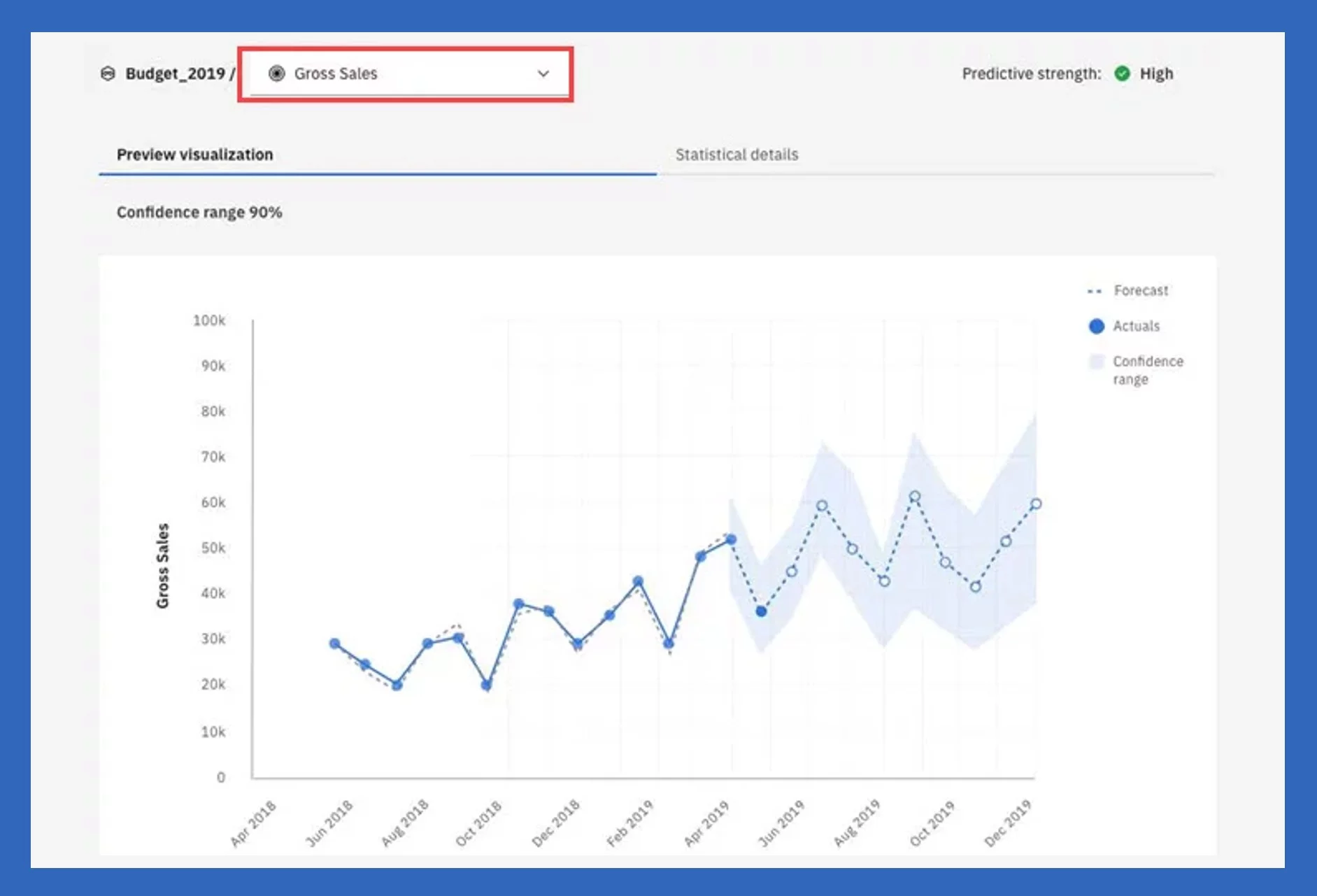Click the High predictive strength label

click(1156, 73)
